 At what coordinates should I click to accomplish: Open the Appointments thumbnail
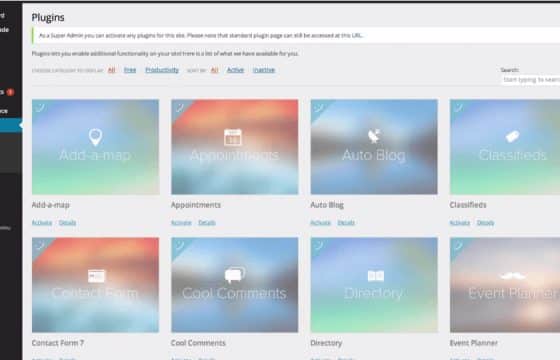(235, 147)
